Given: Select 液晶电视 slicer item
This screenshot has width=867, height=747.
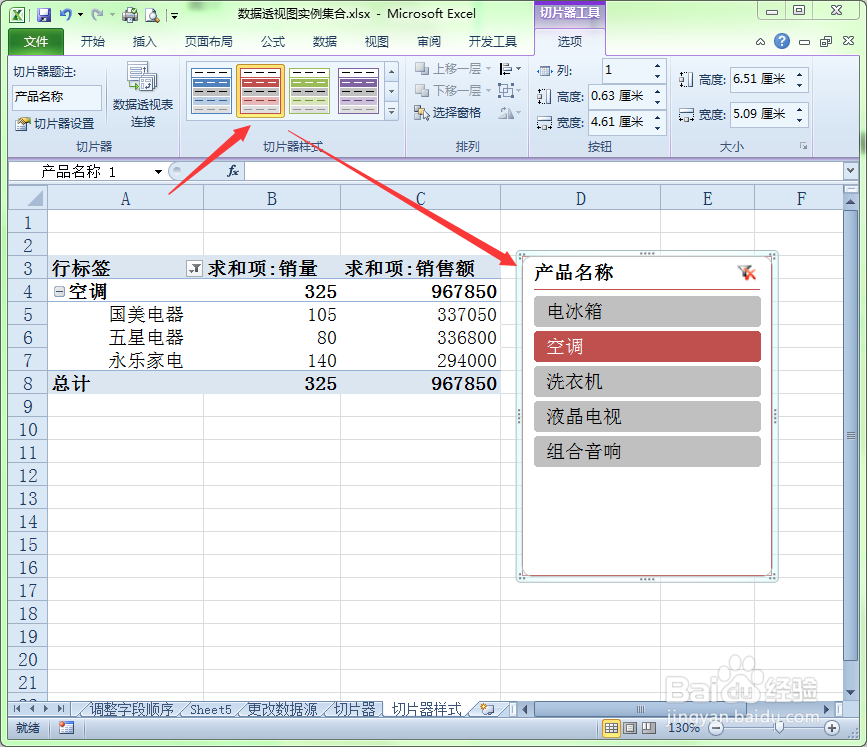Looking at the screenshot, I should pos(647,416).
